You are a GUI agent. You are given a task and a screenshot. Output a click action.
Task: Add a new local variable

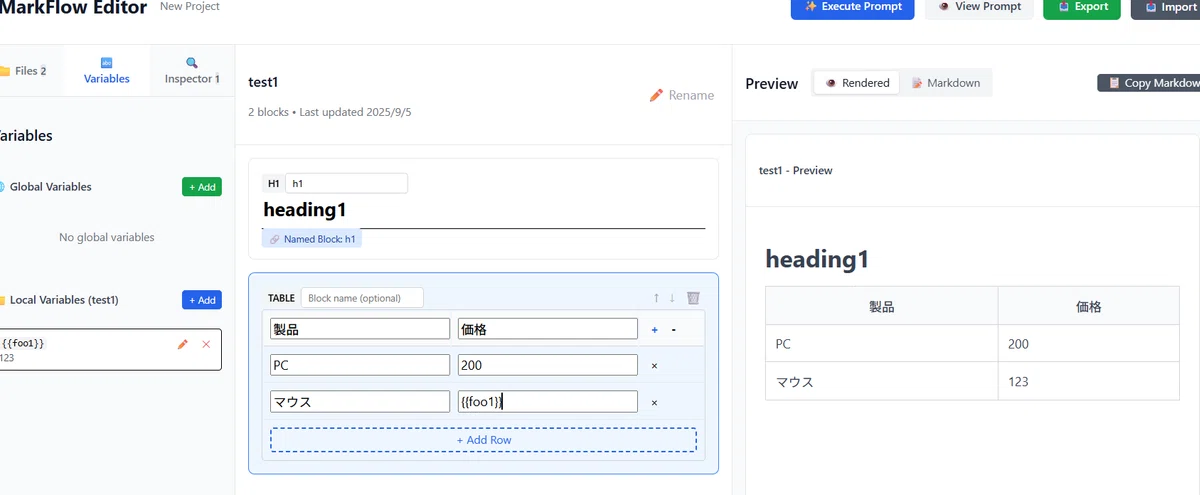[202, 300]
